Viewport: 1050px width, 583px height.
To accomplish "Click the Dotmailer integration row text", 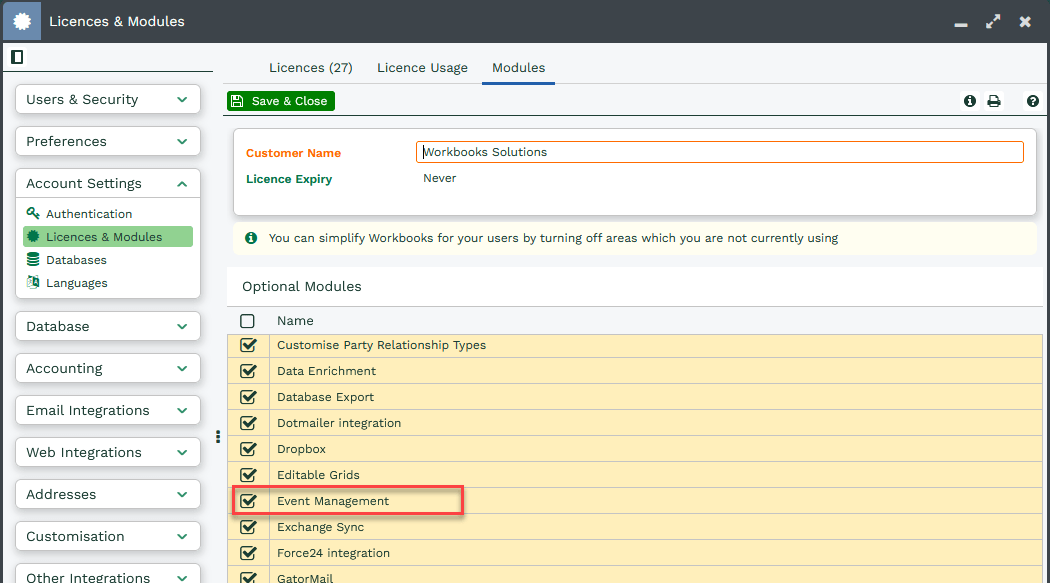I will point(339,423).
